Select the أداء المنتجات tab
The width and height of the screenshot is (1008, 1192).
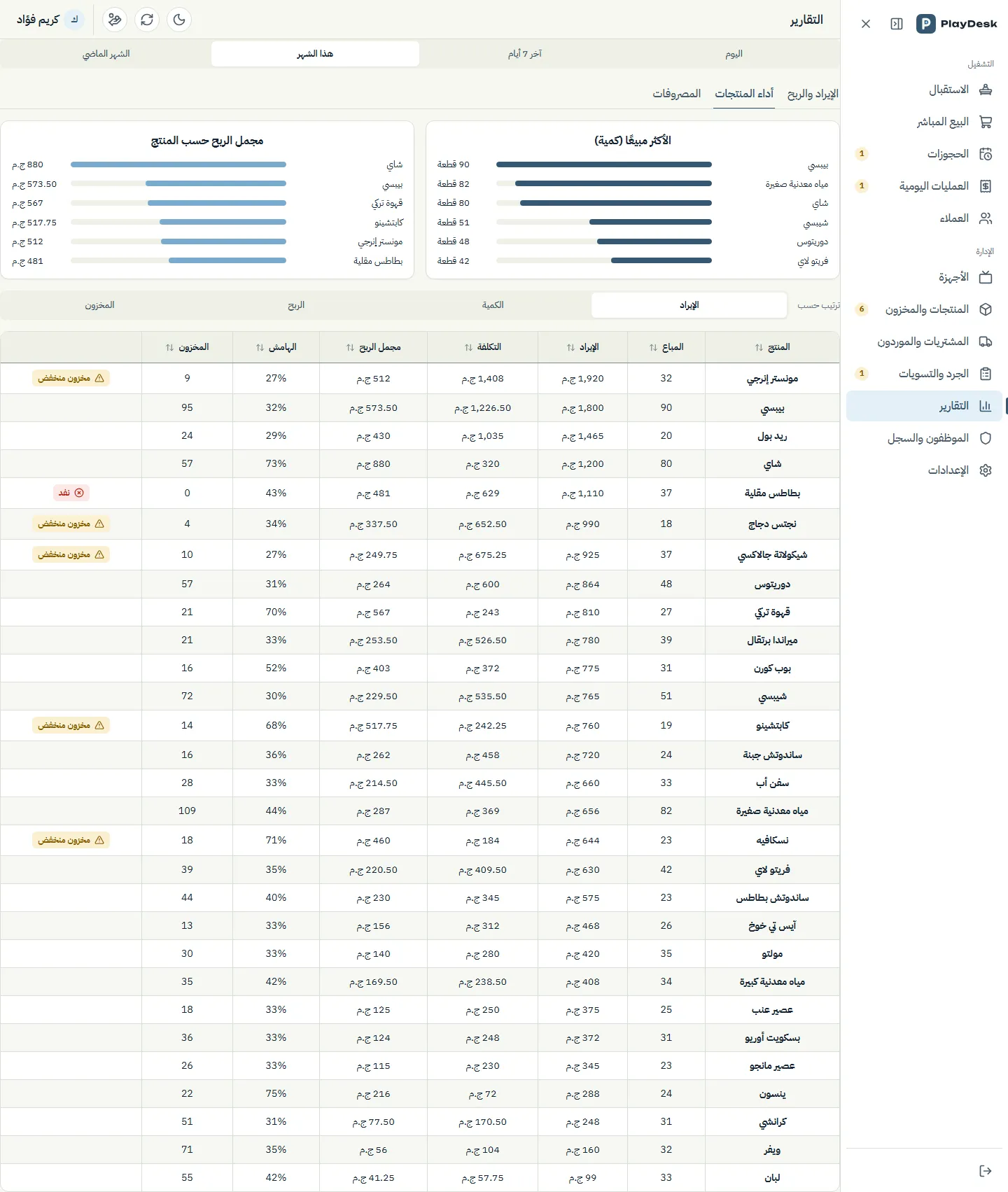click(744, 94)
